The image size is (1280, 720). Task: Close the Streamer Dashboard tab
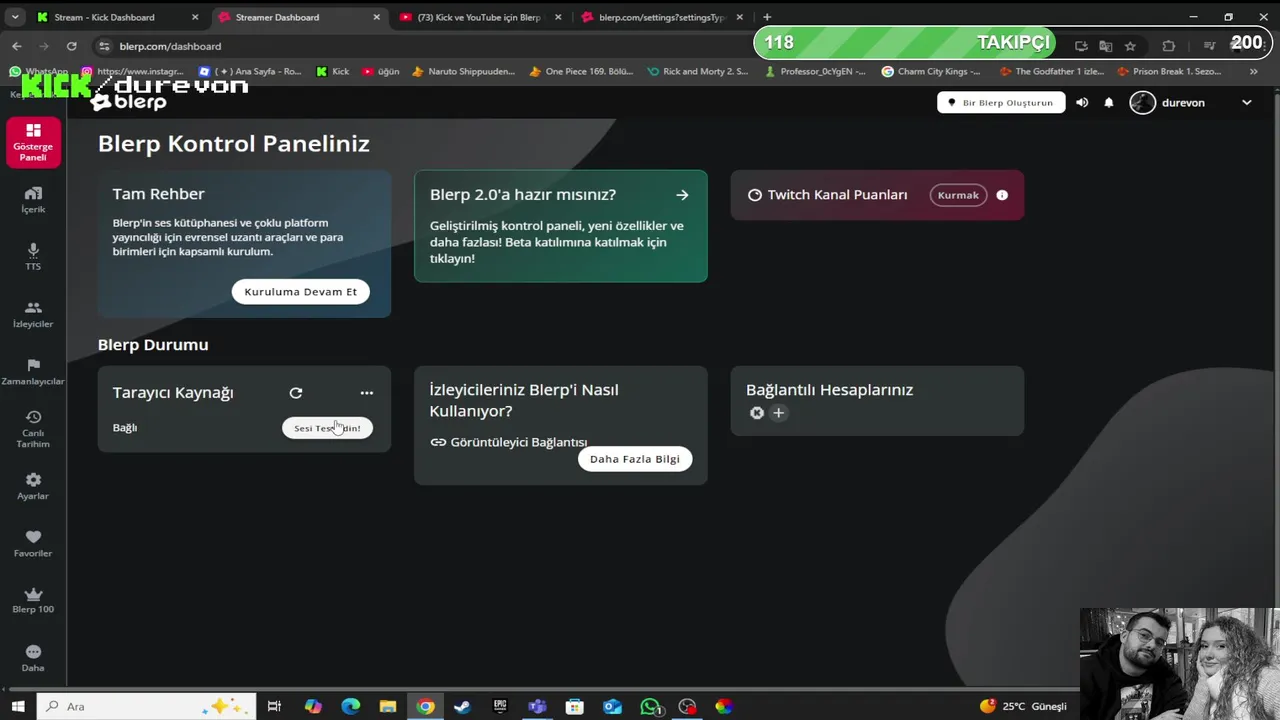click(376, 17)
